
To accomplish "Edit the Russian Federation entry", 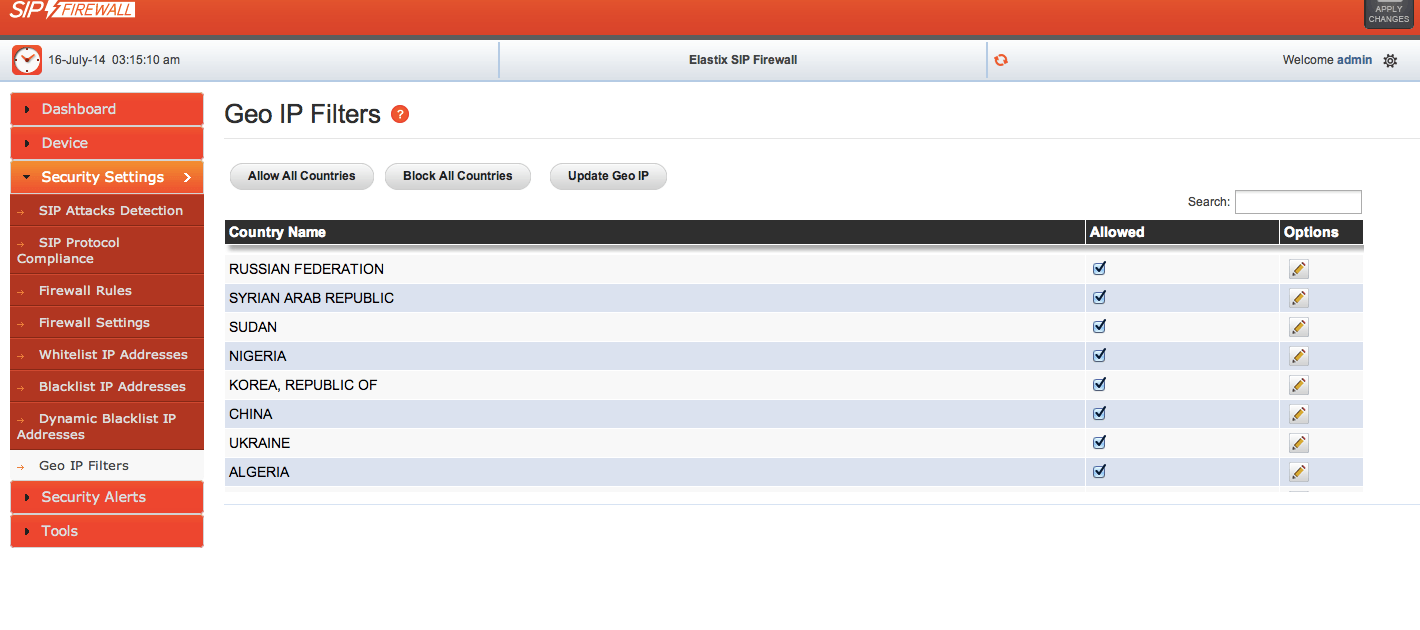I will (1298, 269).
